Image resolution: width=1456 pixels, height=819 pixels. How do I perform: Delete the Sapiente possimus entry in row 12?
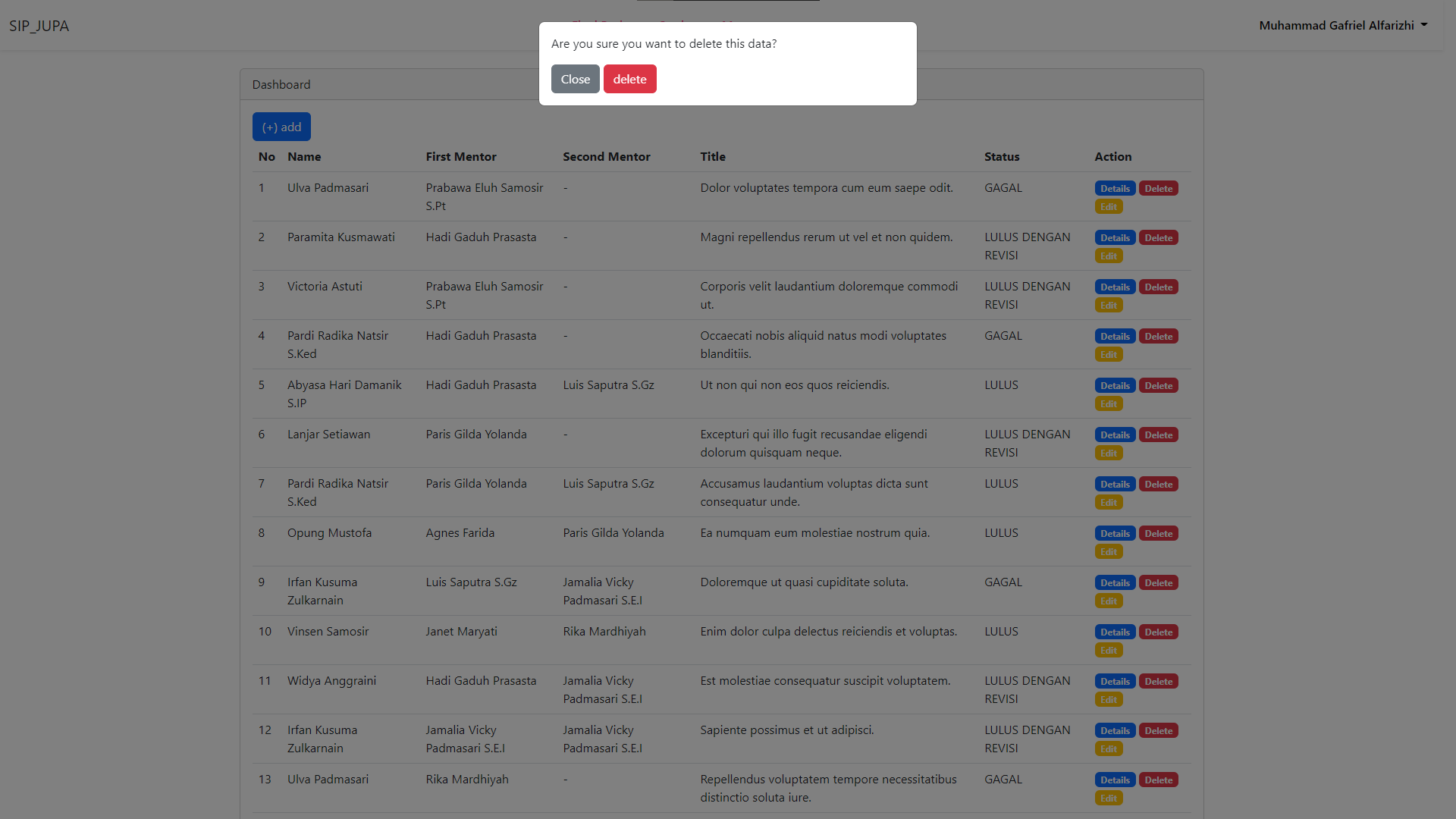tap(1158, 730)
